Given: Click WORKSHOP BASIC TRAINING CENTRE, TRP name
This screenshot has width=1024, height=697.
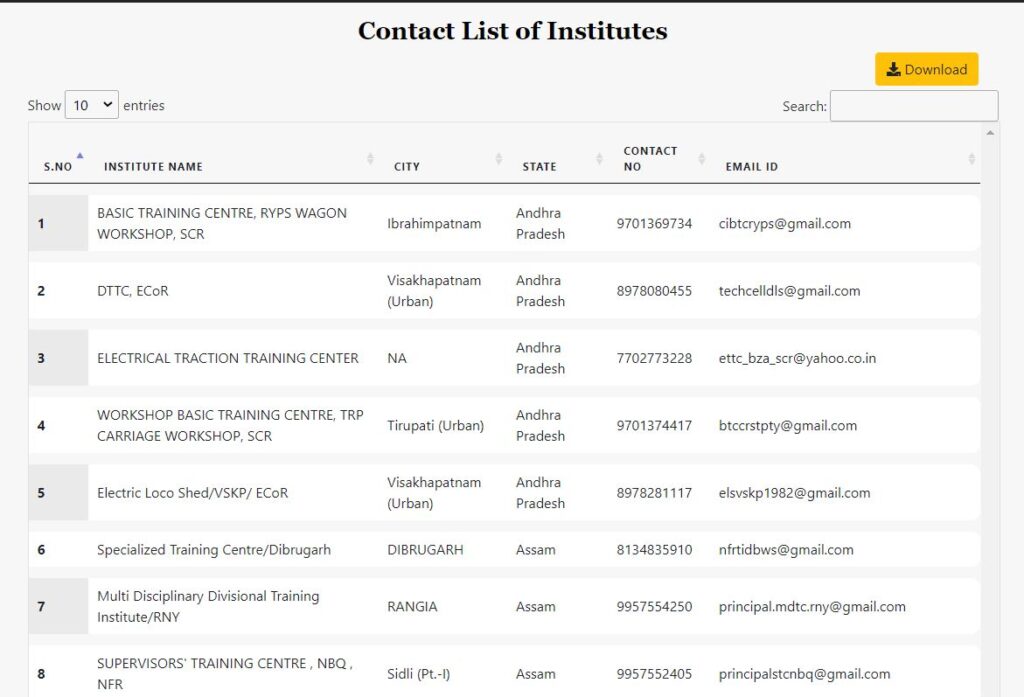Looking at the screenshot, I should point(230,425).
